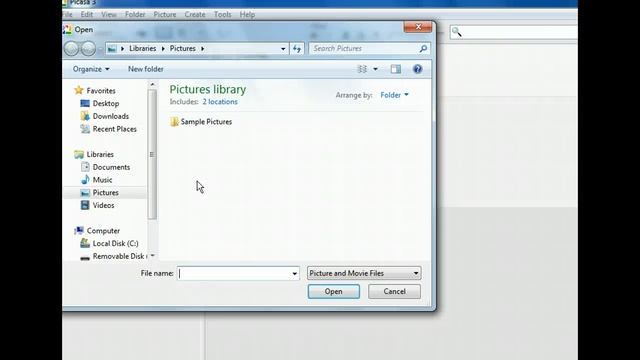Screen dimensions: 640x360
Task: Expand the arrow after Pictures in path
Action: click(x=202, y=49)
